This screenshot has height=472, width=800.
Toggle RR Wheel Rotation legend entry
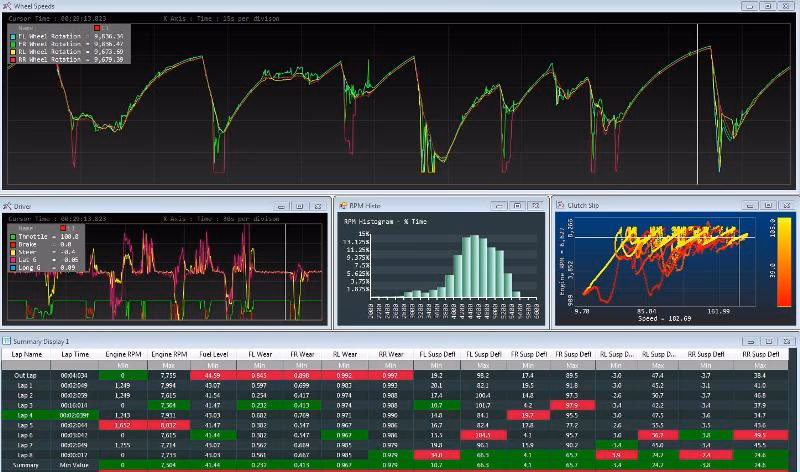(x=59, y=60)
